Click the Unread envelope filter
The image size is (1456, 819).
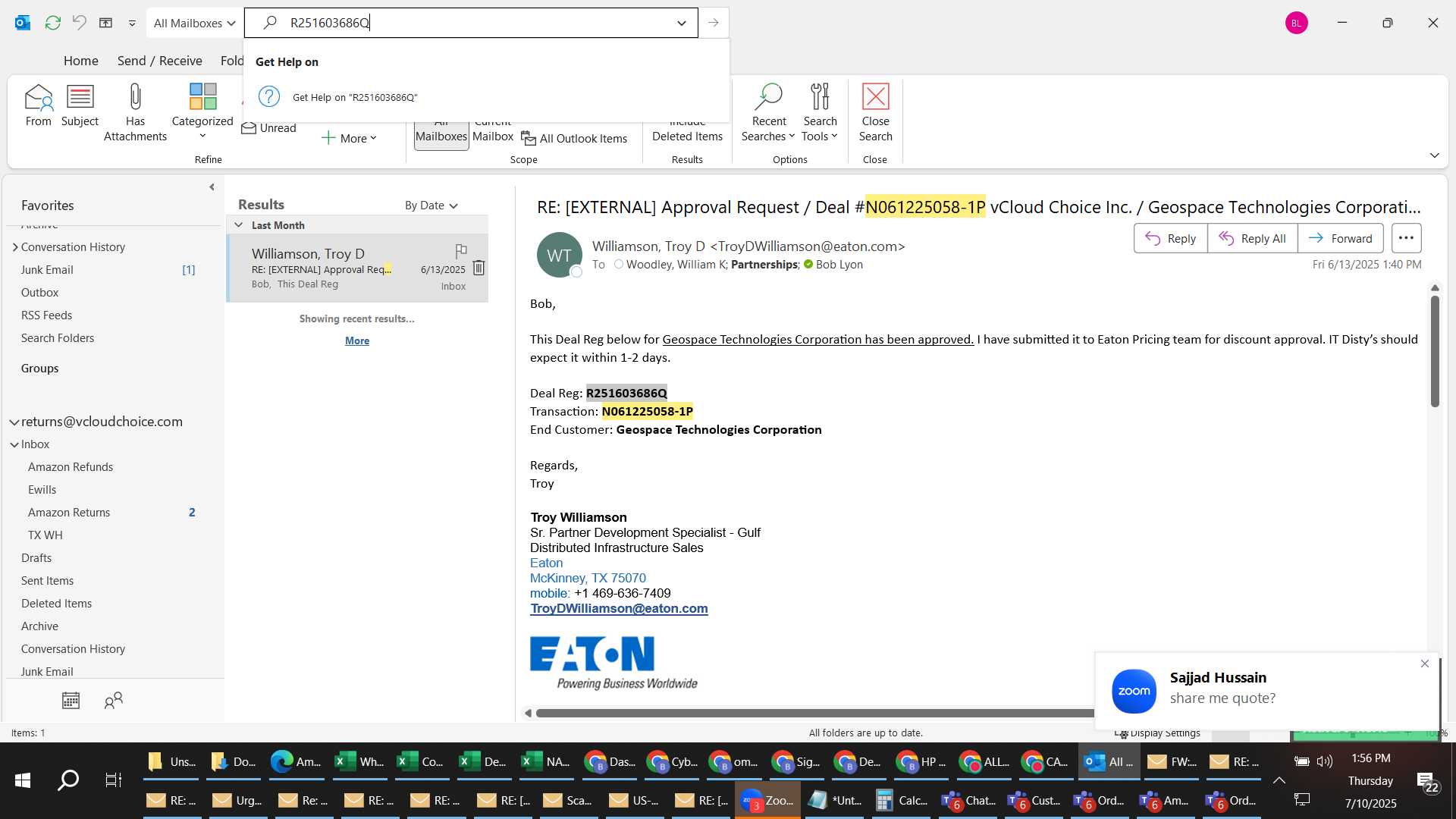pyautogui.click(x=269, y=128)
